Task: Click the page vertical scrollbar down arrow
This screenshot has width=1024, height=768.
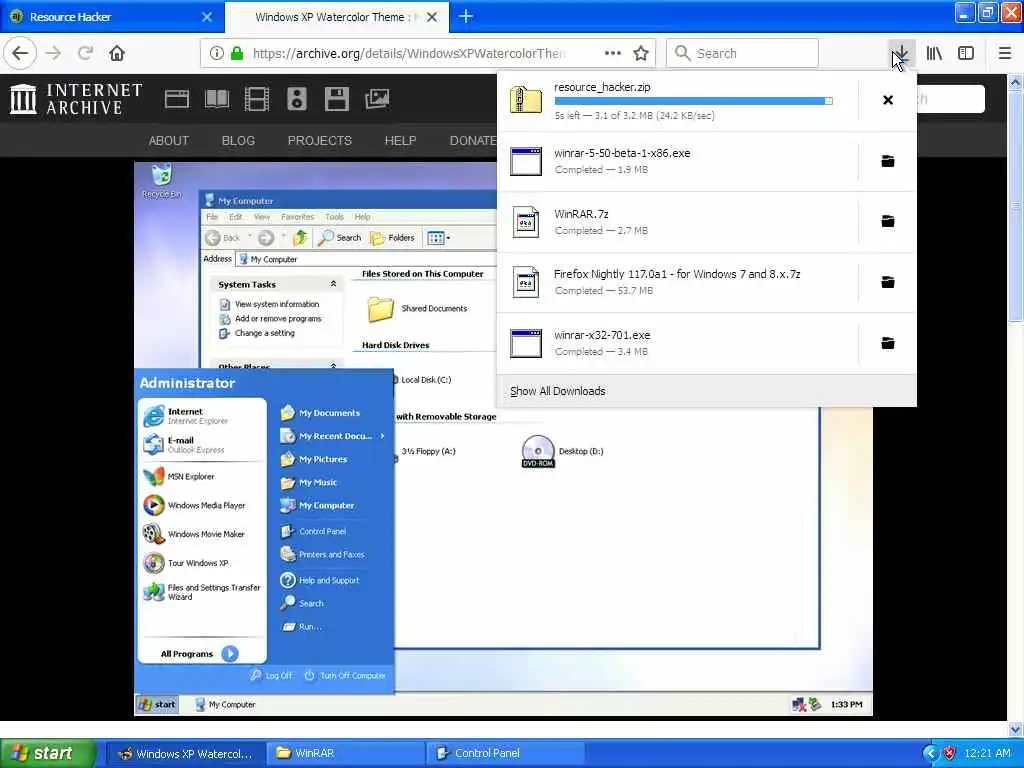Action: pyautogui.click(x=1015, y=729)
